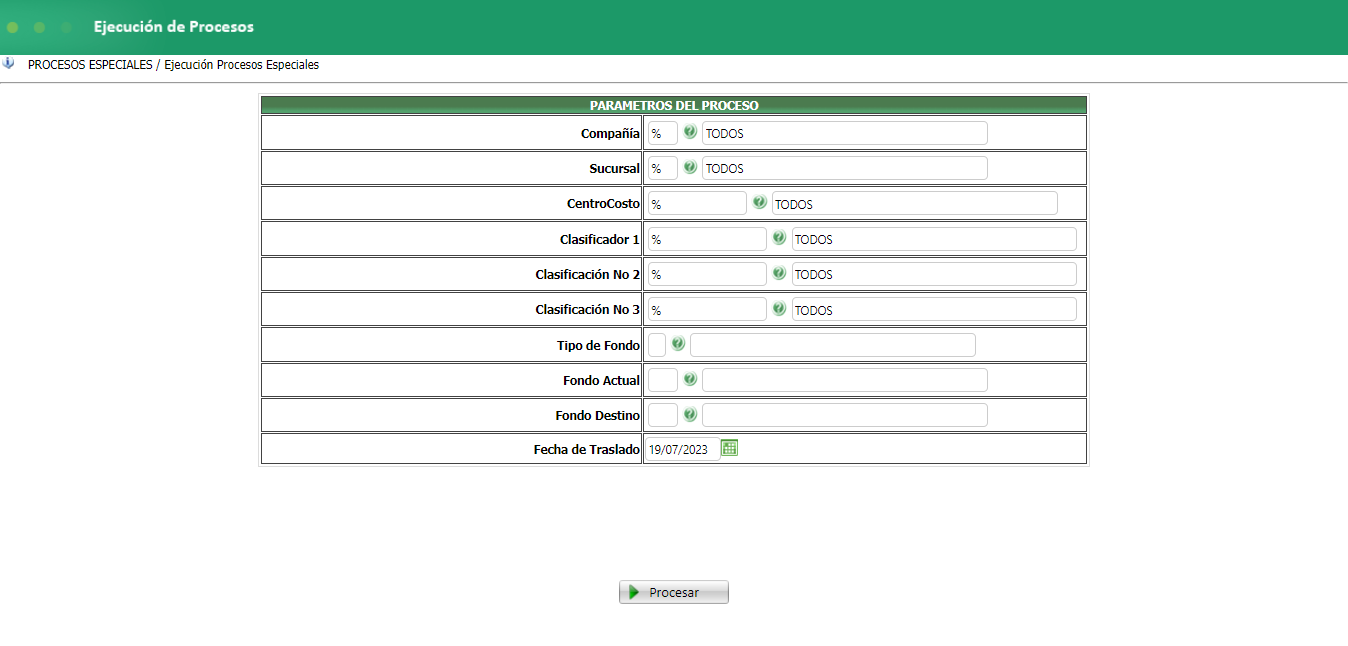Select the Fondo Actual description field

tap(844, 380)
